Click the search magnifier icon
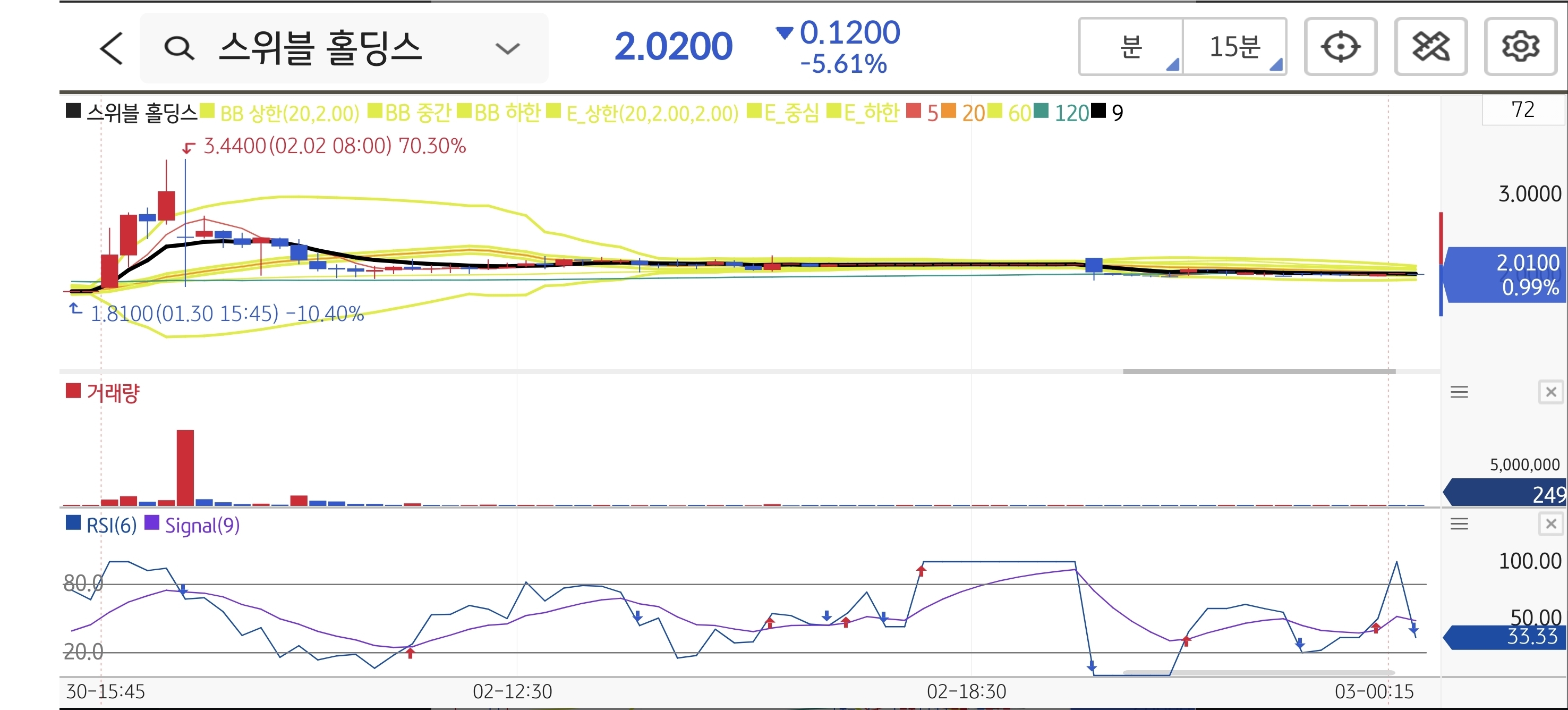 point(179,48)
